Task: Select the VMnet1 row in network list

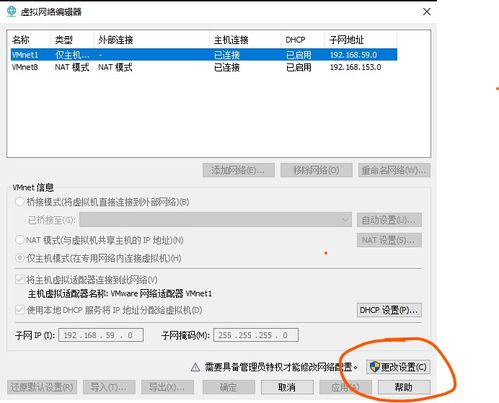Action: [204, 55]
